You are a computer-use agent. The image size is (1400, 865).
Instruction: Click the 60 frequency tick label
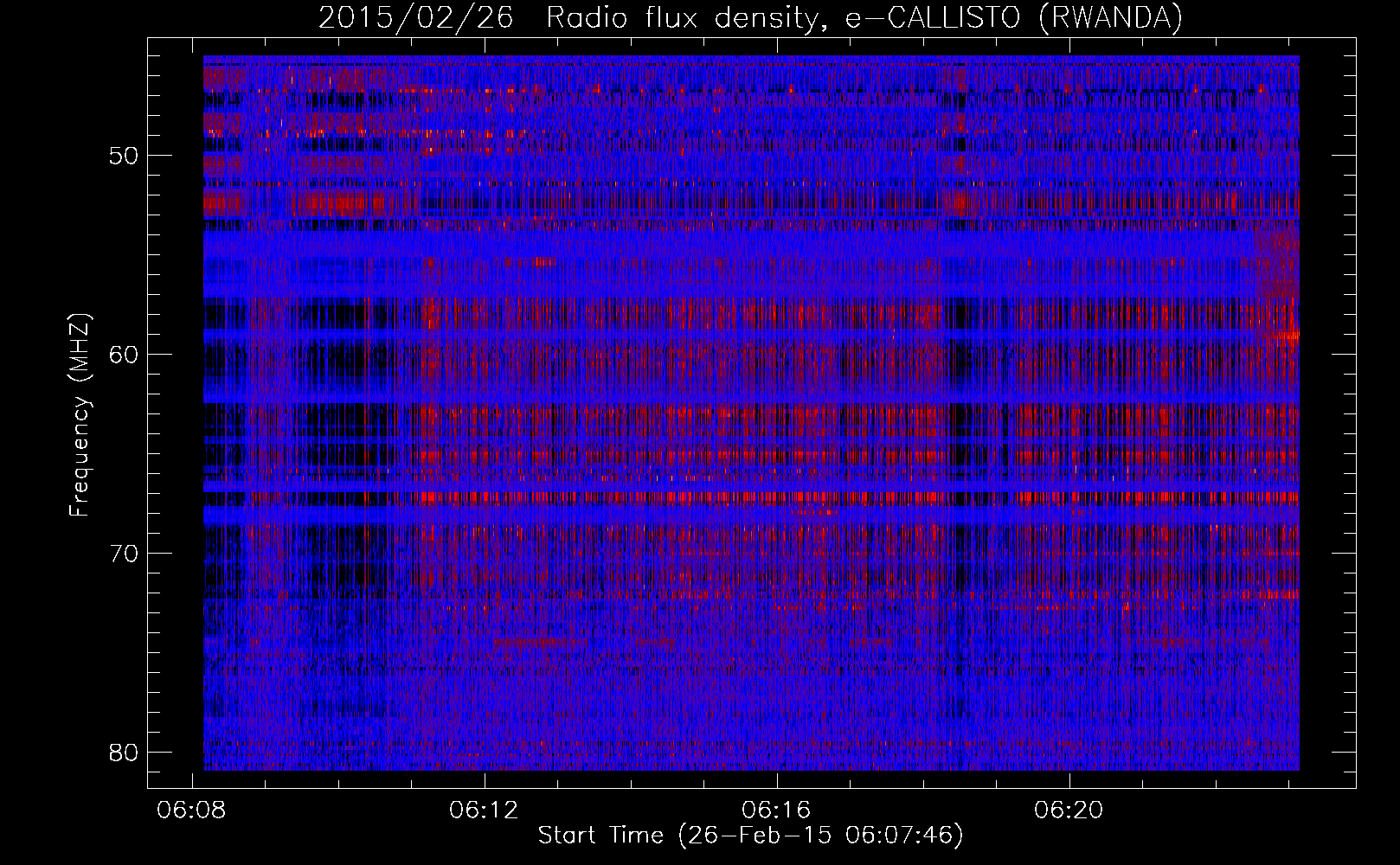(x=125, y=355)
